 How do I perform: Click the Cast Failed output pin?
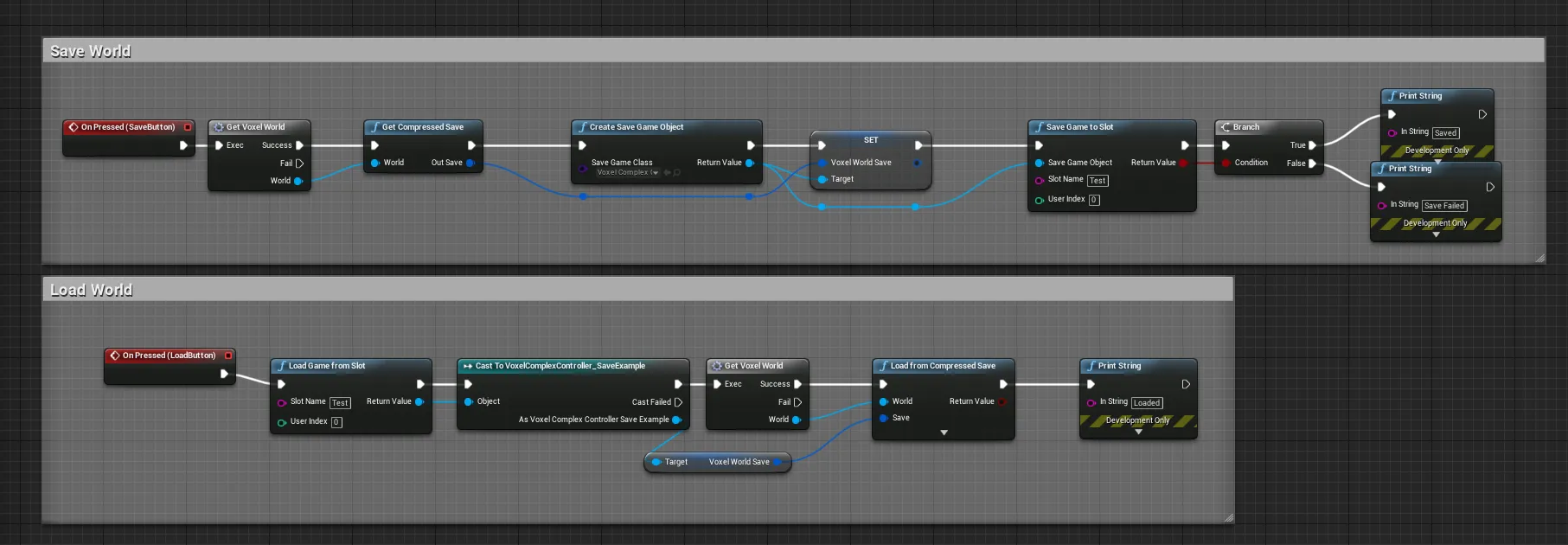pos(678,402)
